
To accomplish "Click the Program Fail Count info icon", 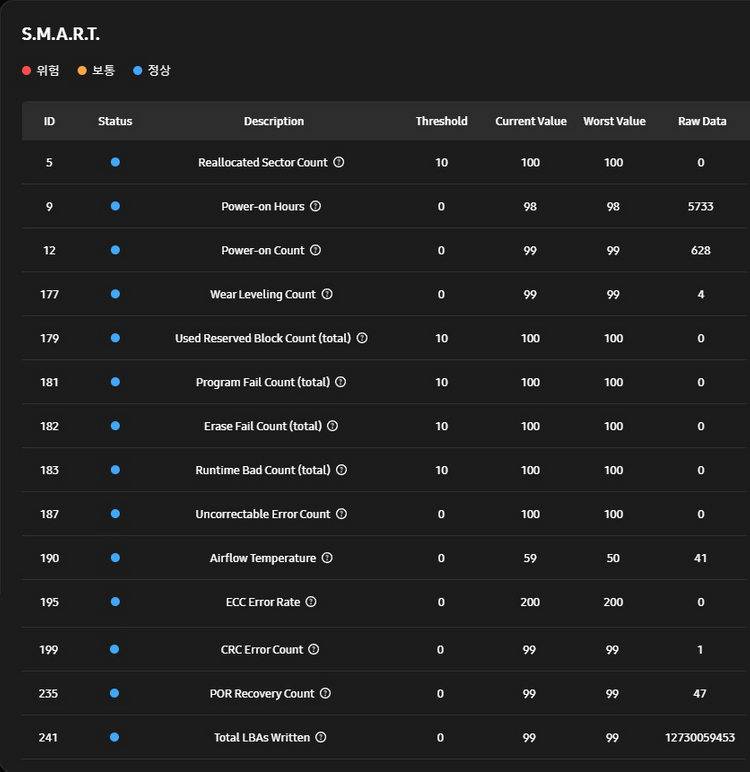I will click(x=341, y=382).
